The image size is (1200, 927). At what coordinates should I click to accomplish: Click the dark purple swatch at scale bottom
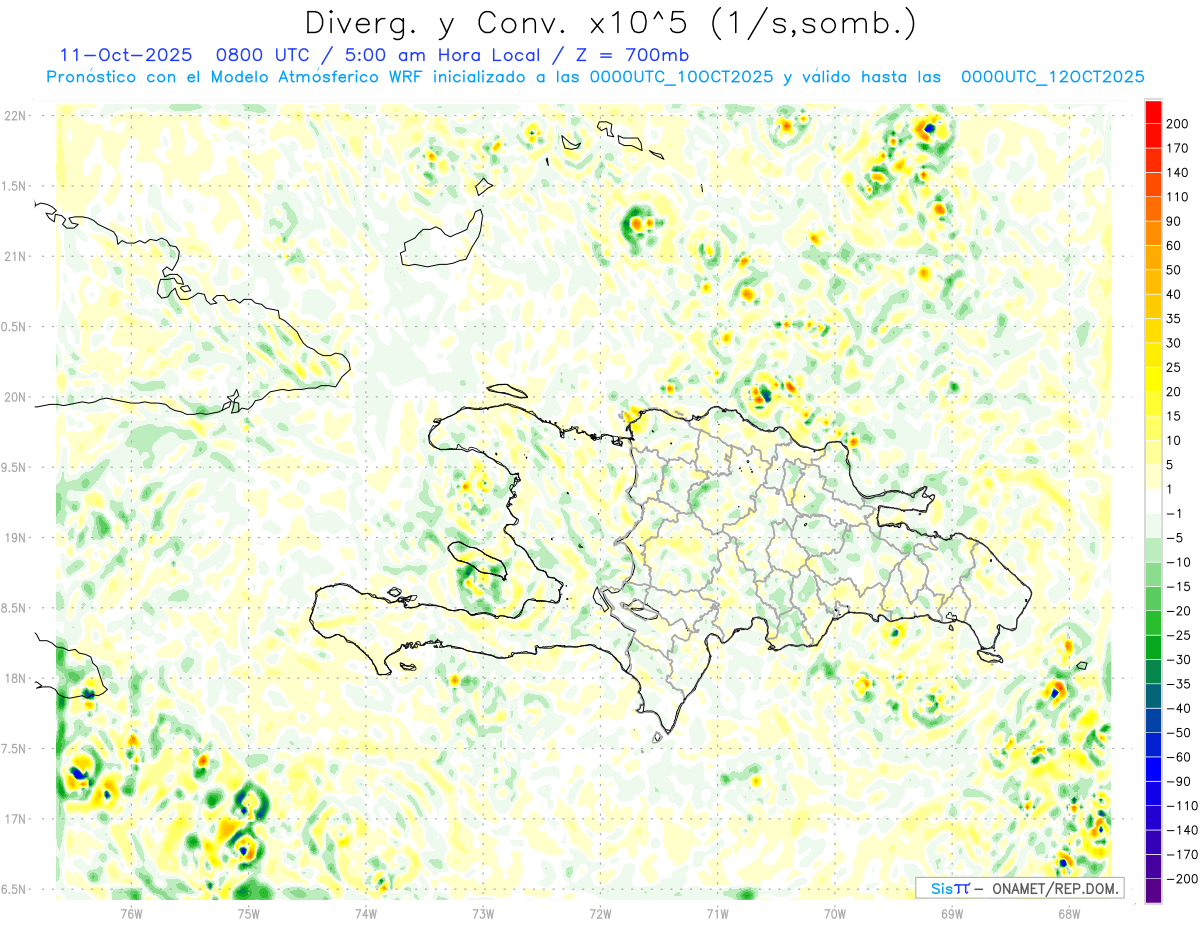pyautogui.click(x=1153, y=891)
